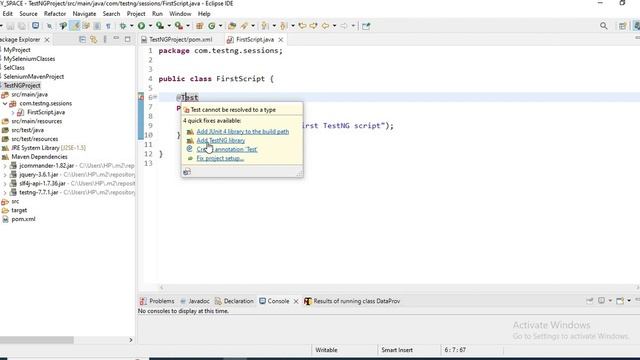The image size is (640, 360).
Task: Click the Smart Insert status bar field
Action: pos(397,350)
